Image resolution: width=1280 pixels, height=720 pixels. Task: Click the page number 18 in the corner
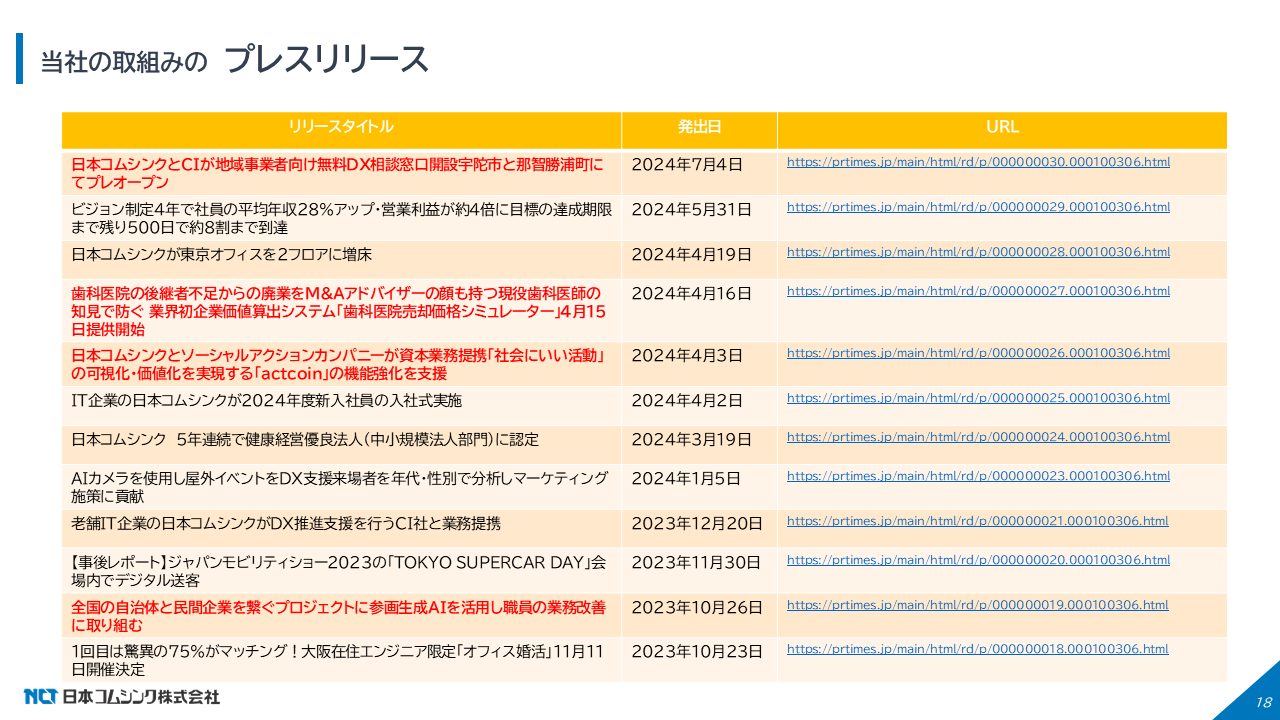pos(1263,702)
